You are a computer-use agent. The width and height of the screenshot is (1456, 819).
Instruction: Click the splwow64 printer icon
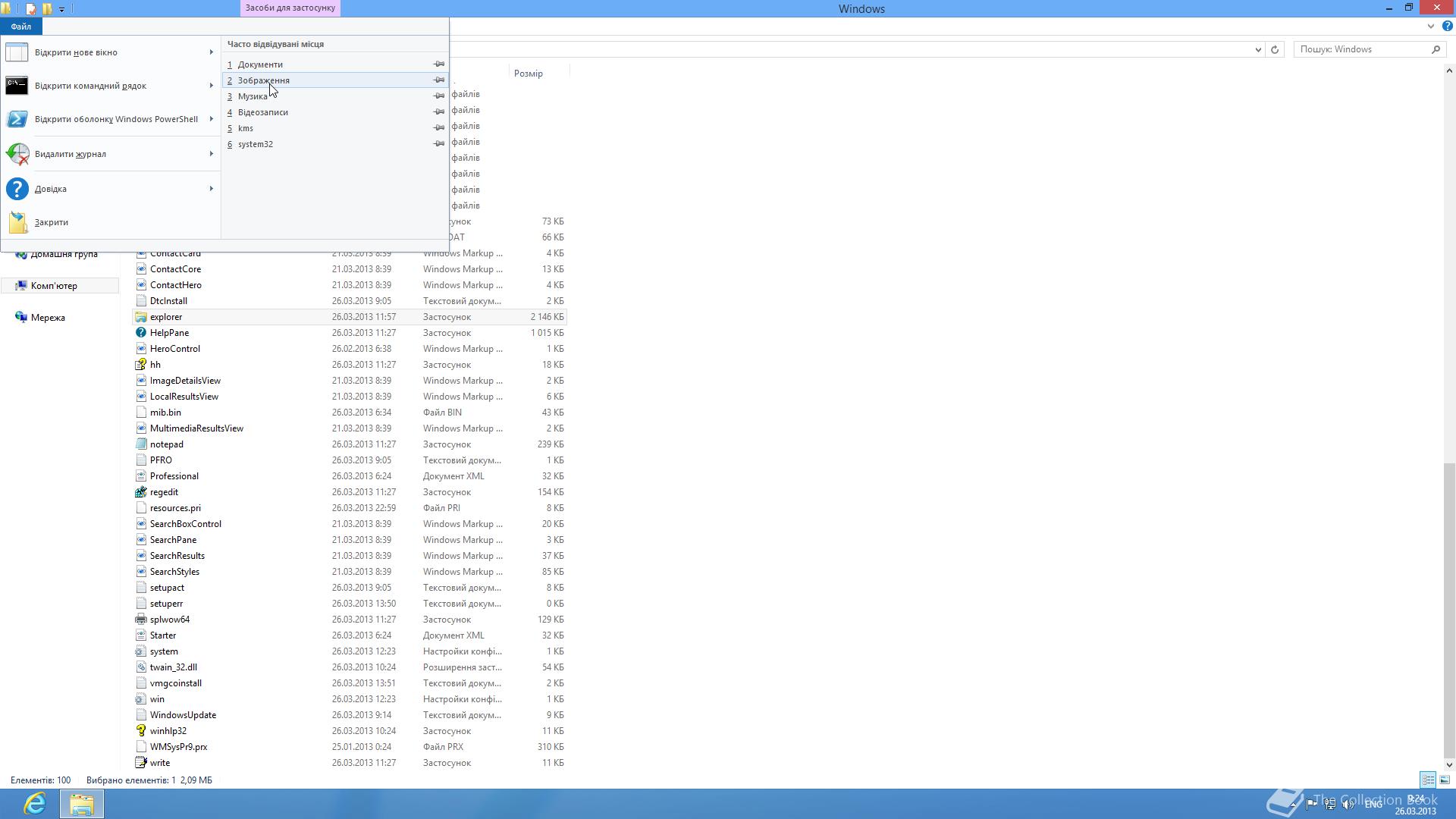click(x=140, y=620)
